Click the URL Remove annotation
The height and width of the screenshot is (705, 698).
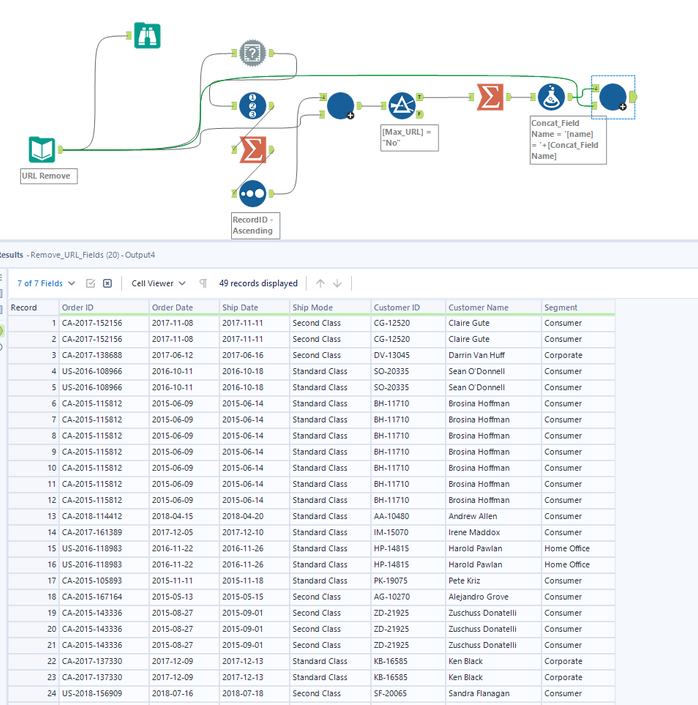[x=49, y=176]
